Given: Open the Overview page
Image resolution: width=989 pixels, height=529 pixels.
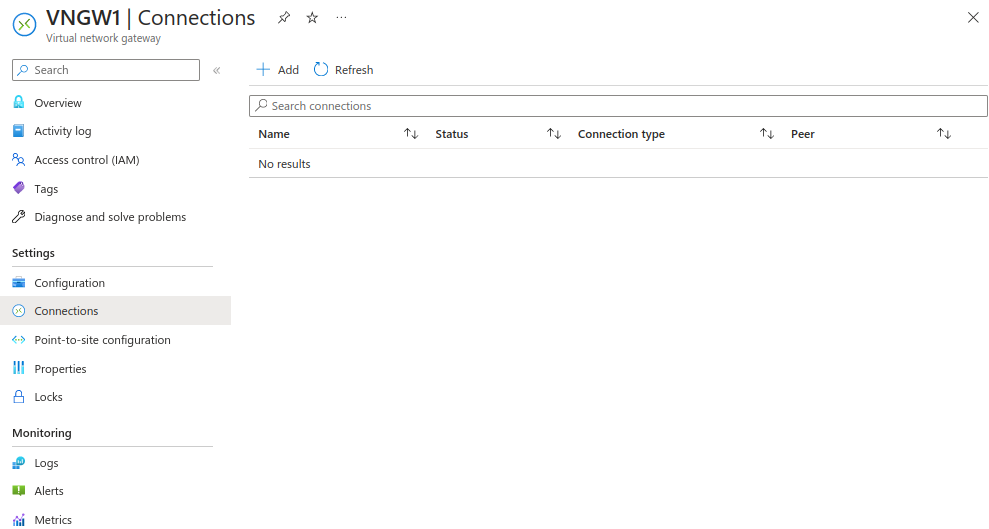Looking at the screenshot, I should pyautogui.click(x=58, y=103).
